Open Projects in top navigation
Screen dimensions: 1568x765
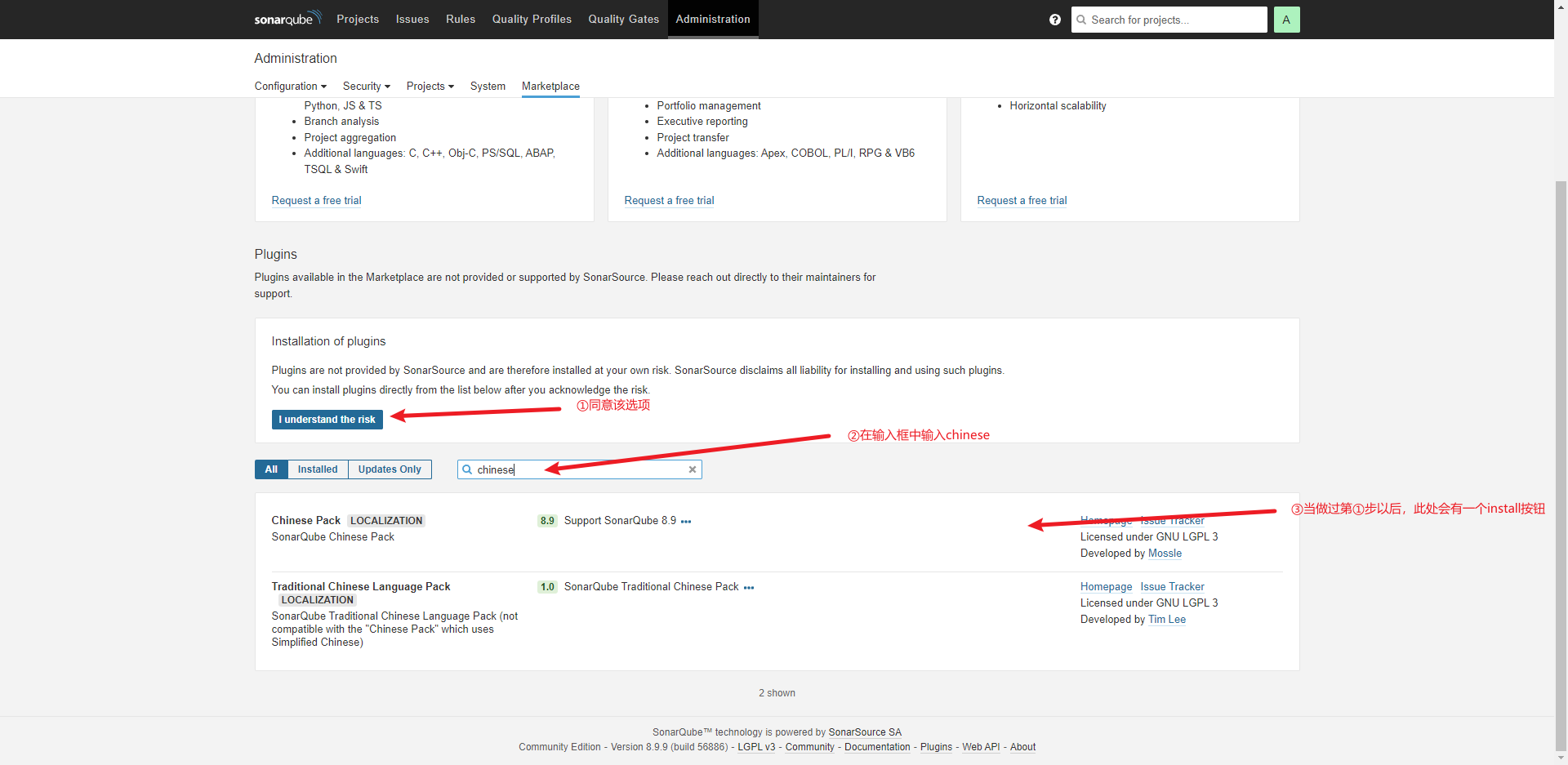click(x=358, y=19)
